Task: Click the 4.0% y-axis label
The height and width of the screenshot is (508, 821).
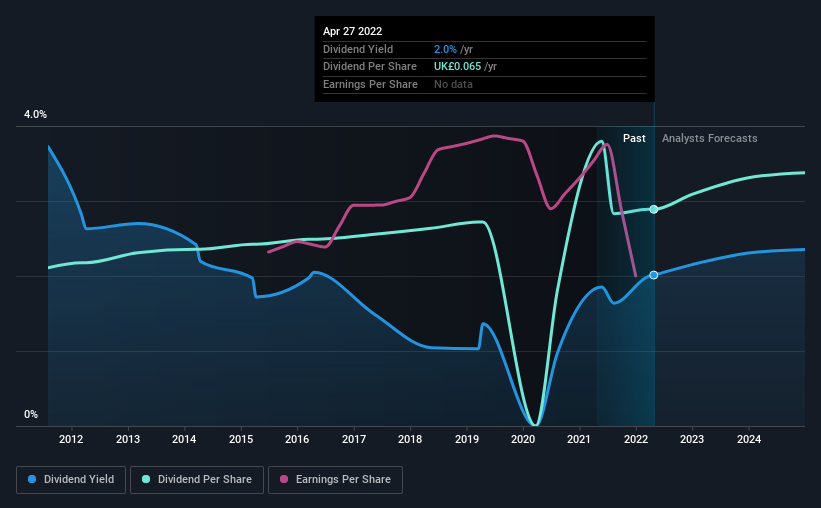Action: [35, 114]
